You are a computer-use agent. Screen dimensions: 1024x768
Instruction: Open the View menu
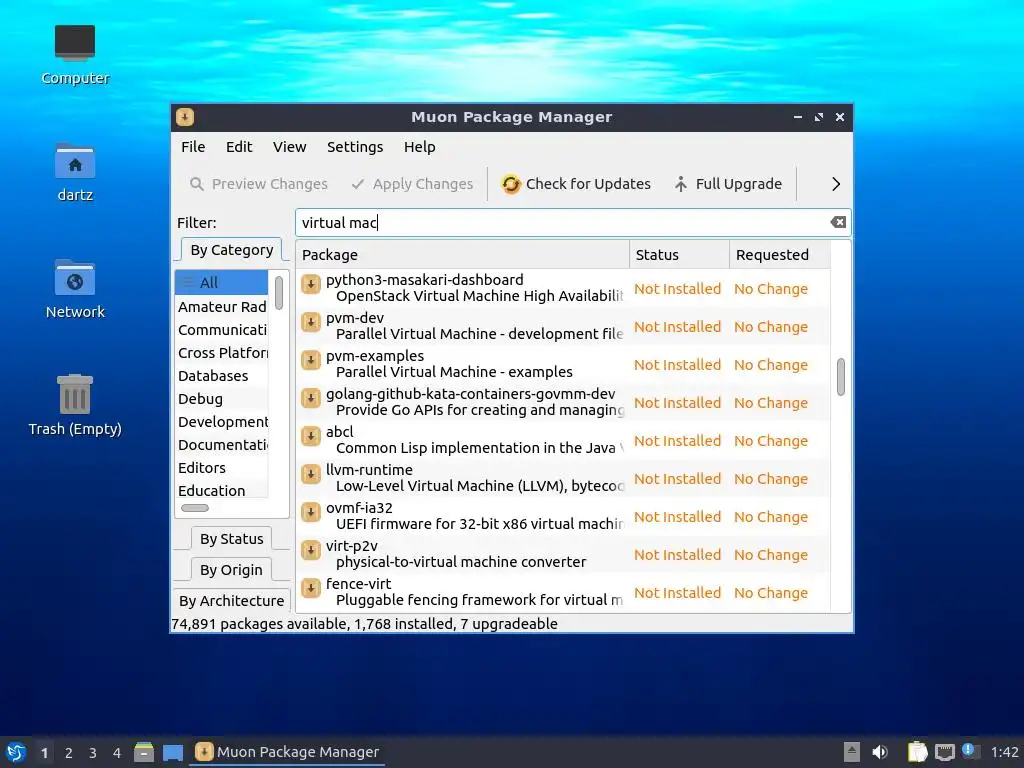pyautogui.click(x=289, y=147)
